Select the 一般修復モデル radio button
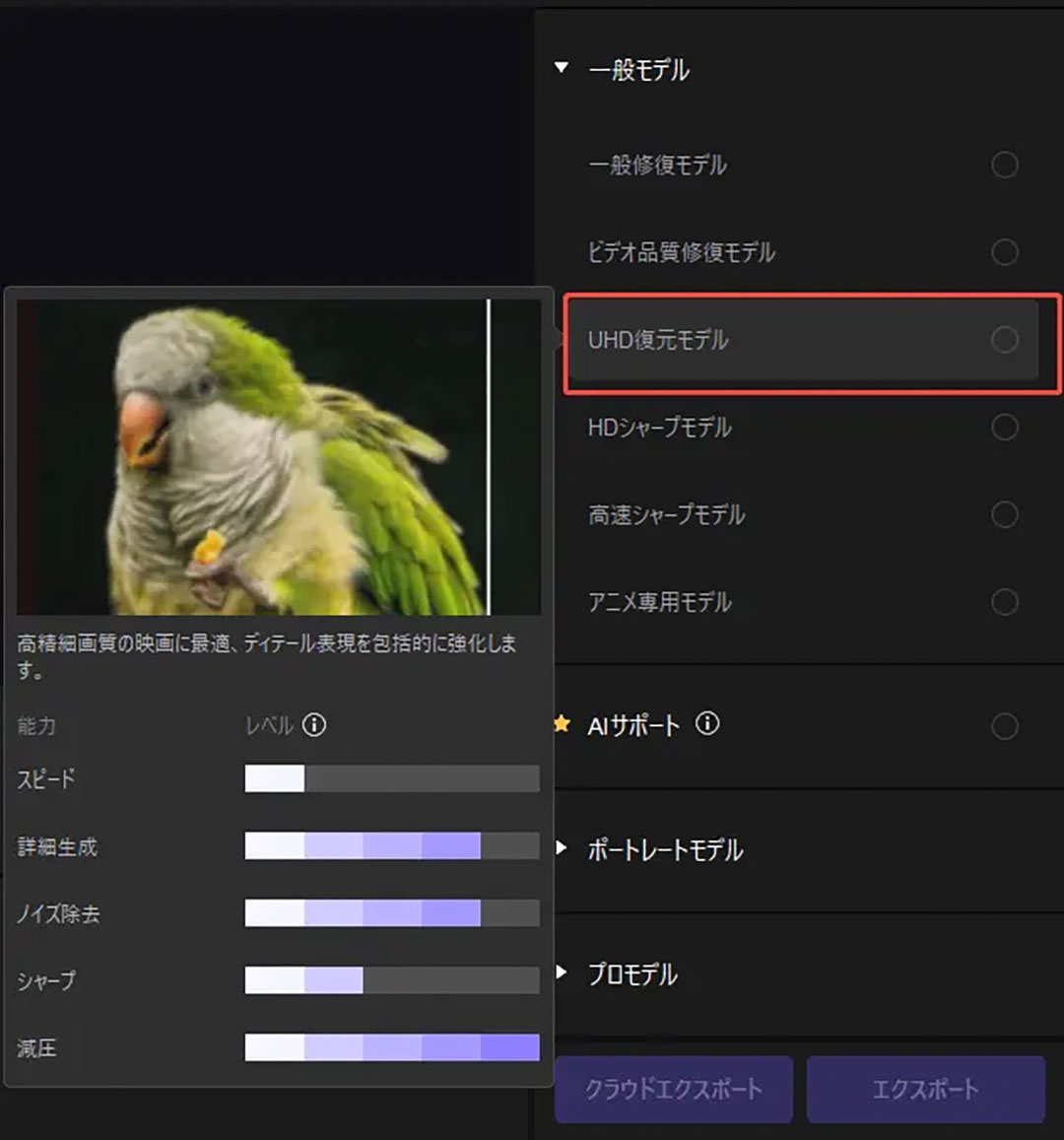The width and height of the screenshot is (1064, 1140). 1004,166
